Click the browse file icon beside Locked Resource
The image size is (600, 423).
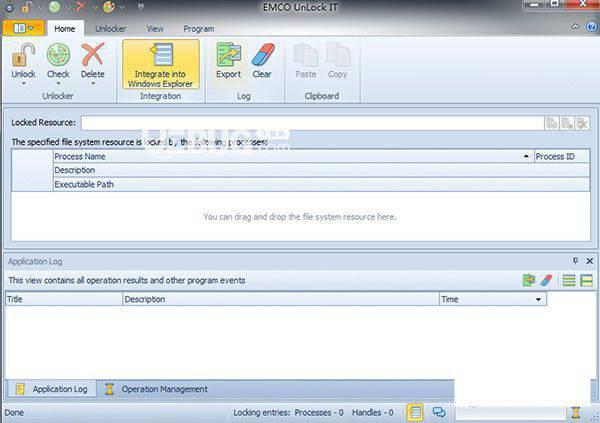(x=552, y=123)
